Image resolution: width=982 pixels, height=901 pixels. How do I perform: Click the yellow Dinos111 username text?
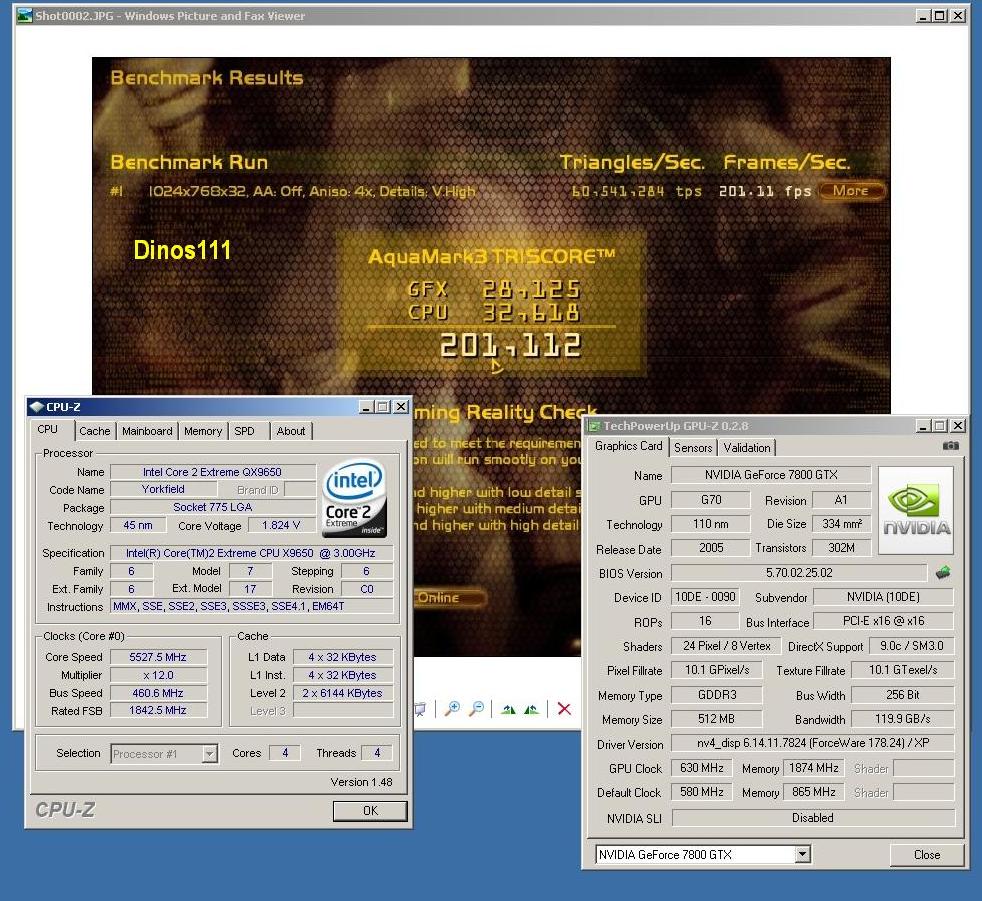coord(182,250)
